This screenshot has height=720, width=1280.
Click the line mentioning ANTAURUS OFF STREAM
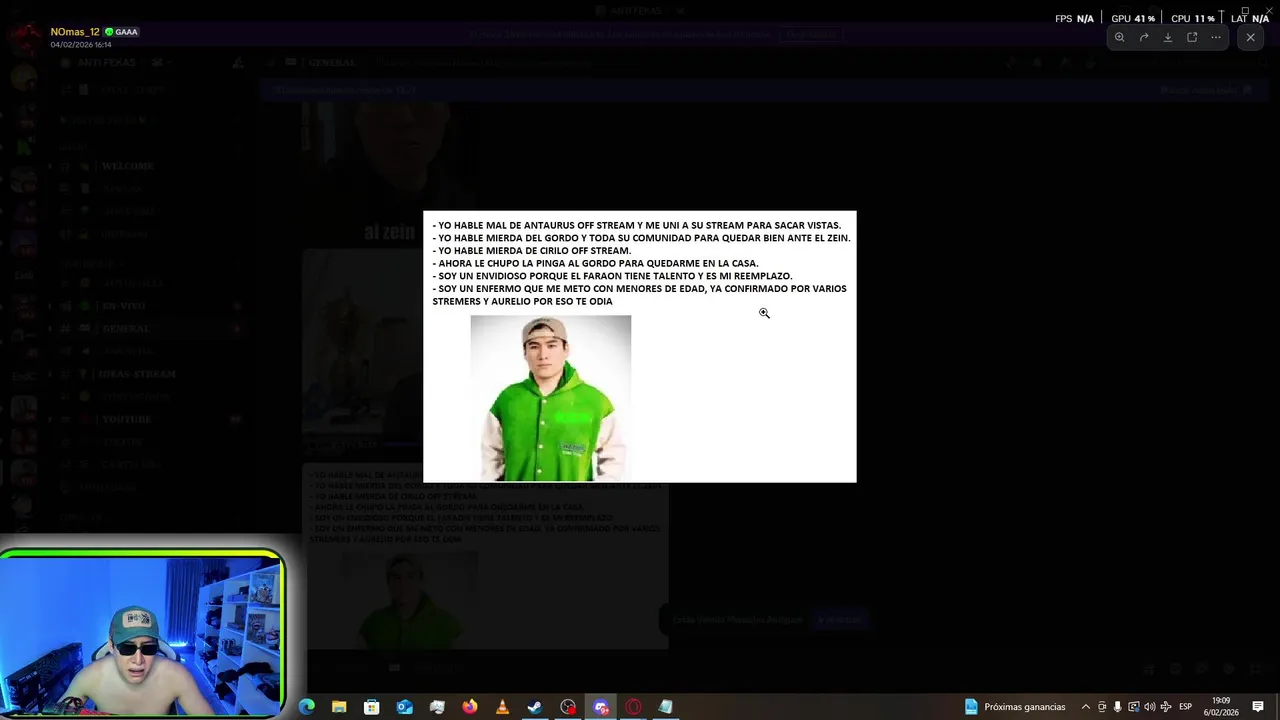(x=637, y=225)
